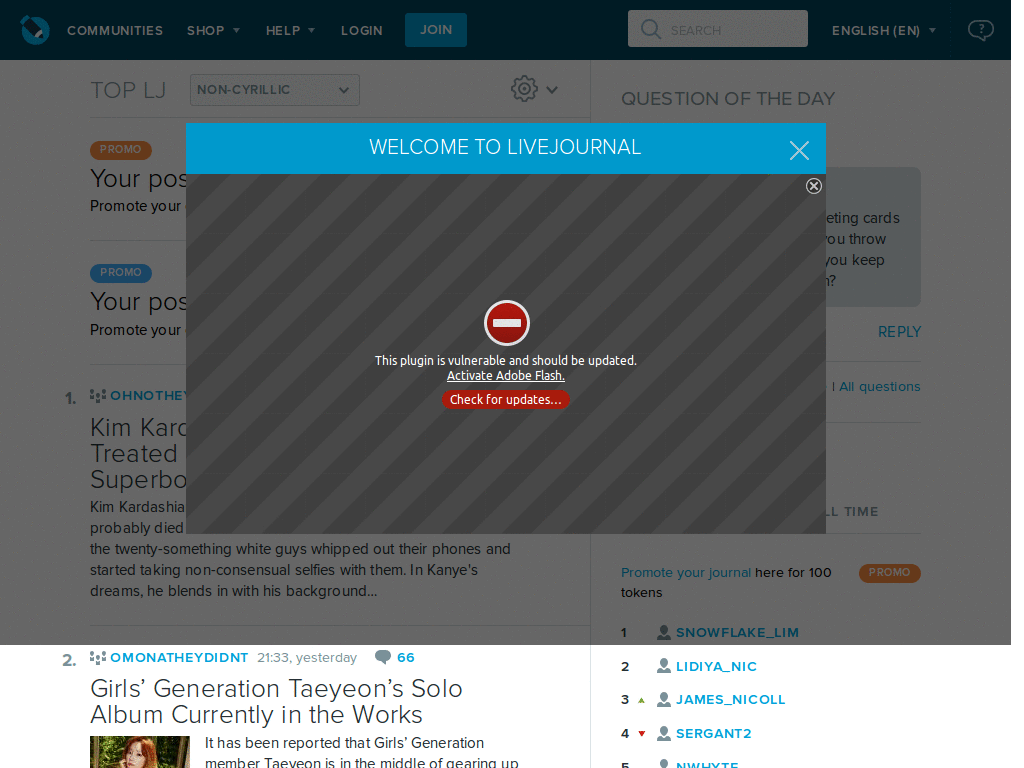Dismiss the Flash plugin with circled X
1024x768 pixels.
(813, 186)
